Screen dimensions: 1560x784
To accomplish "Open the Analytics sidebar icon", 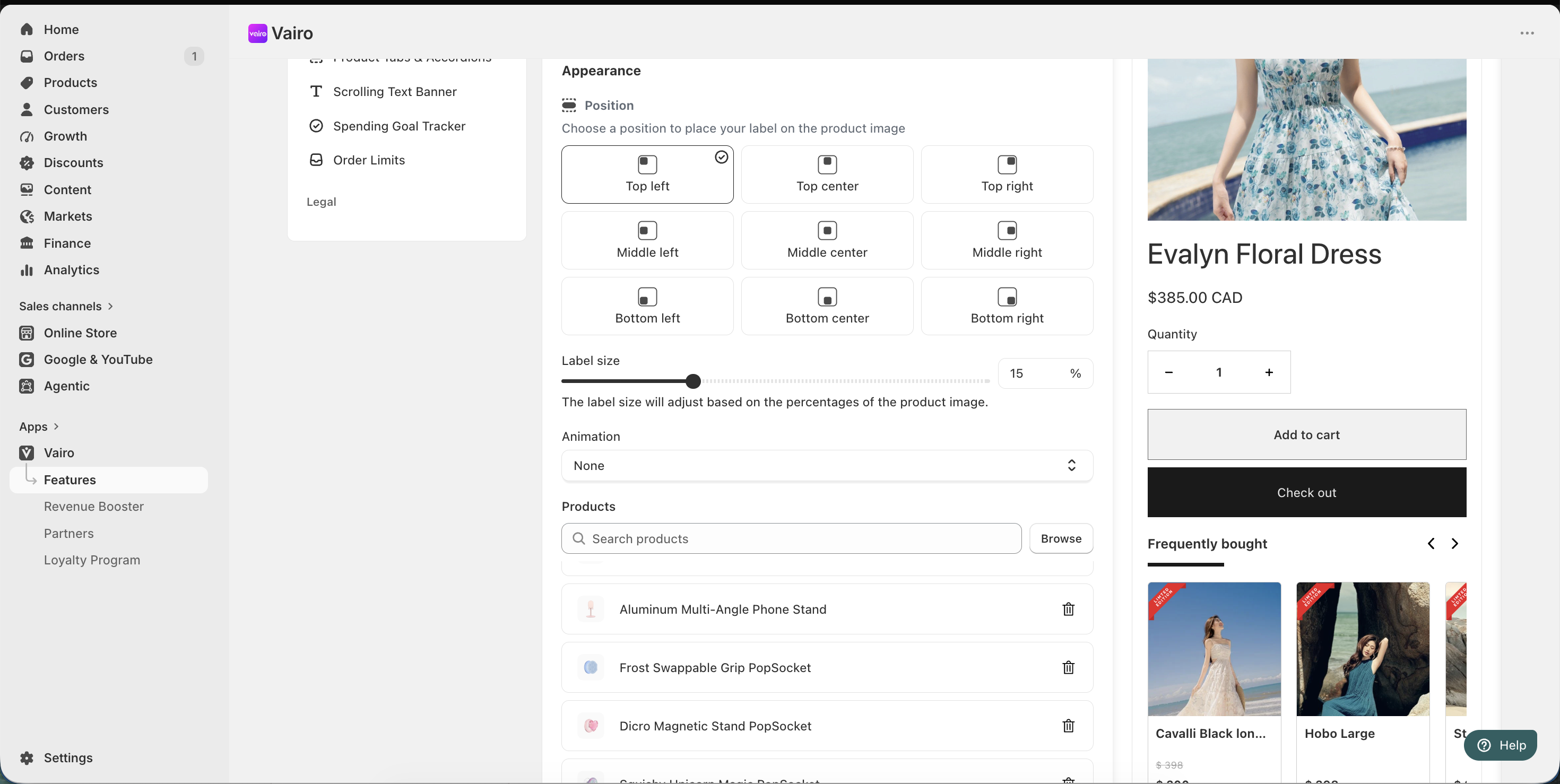I will (x=27, y=270).
